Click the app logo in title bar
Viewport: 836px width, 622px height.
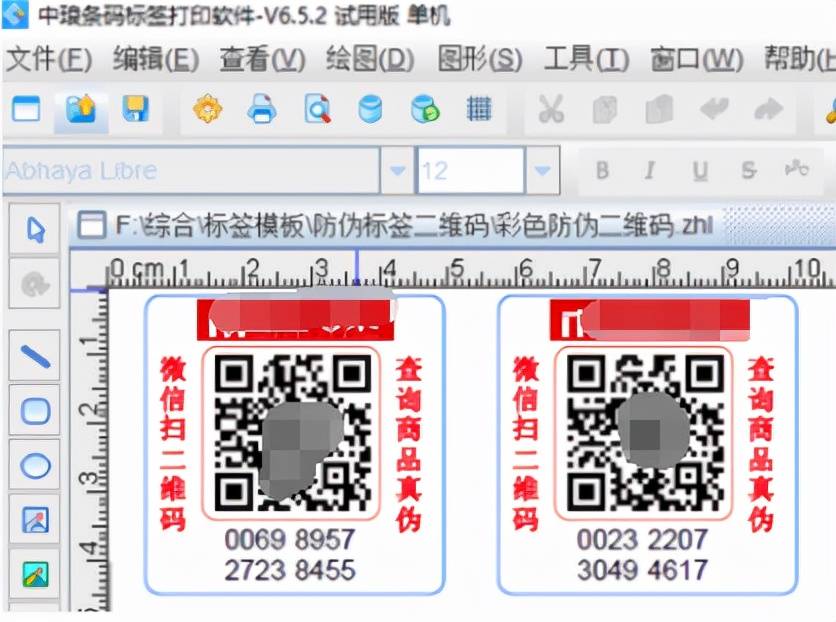(15, 14)
